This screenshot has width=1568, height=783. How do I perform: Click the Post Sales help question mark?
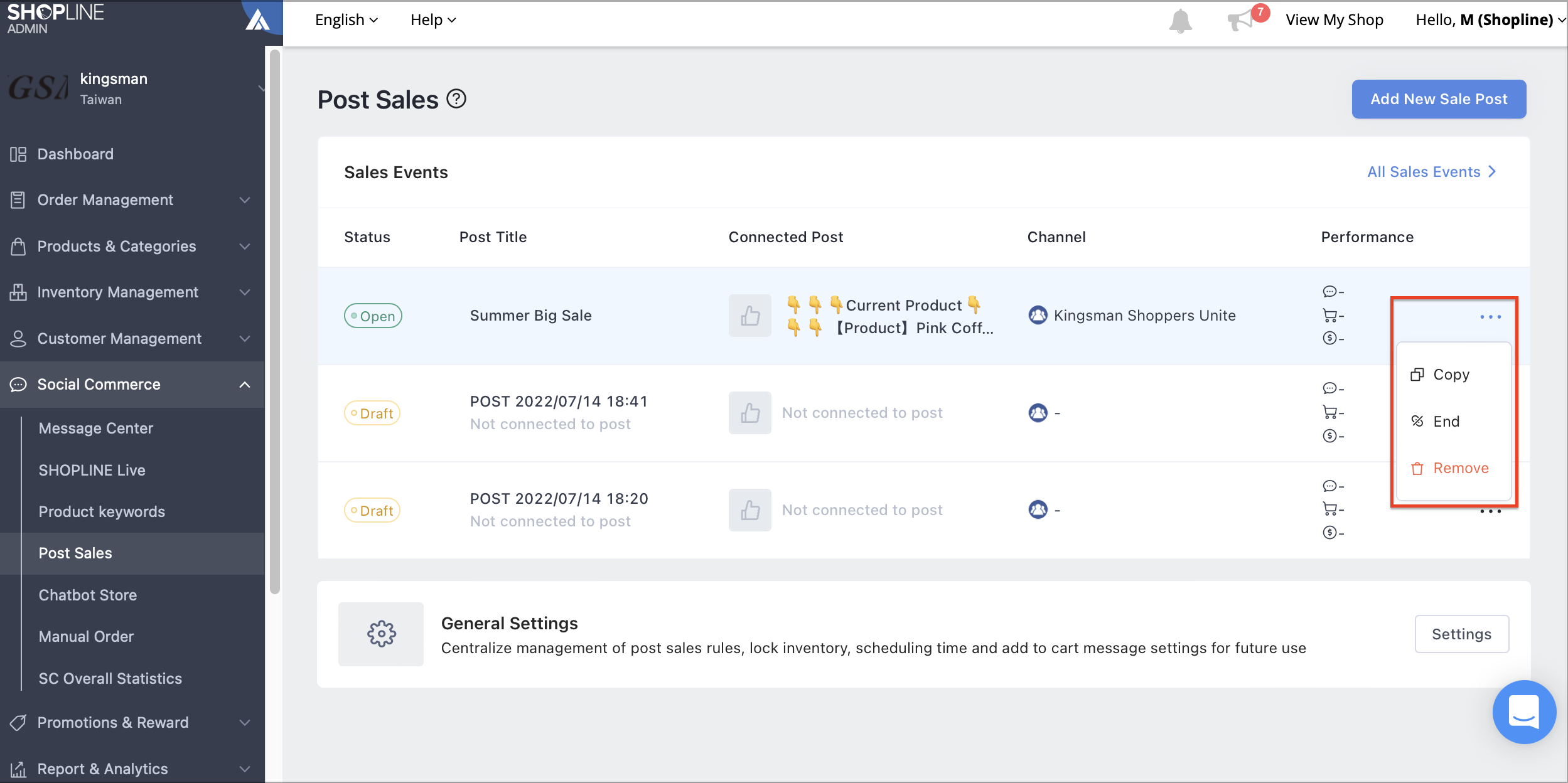(456, 99)
